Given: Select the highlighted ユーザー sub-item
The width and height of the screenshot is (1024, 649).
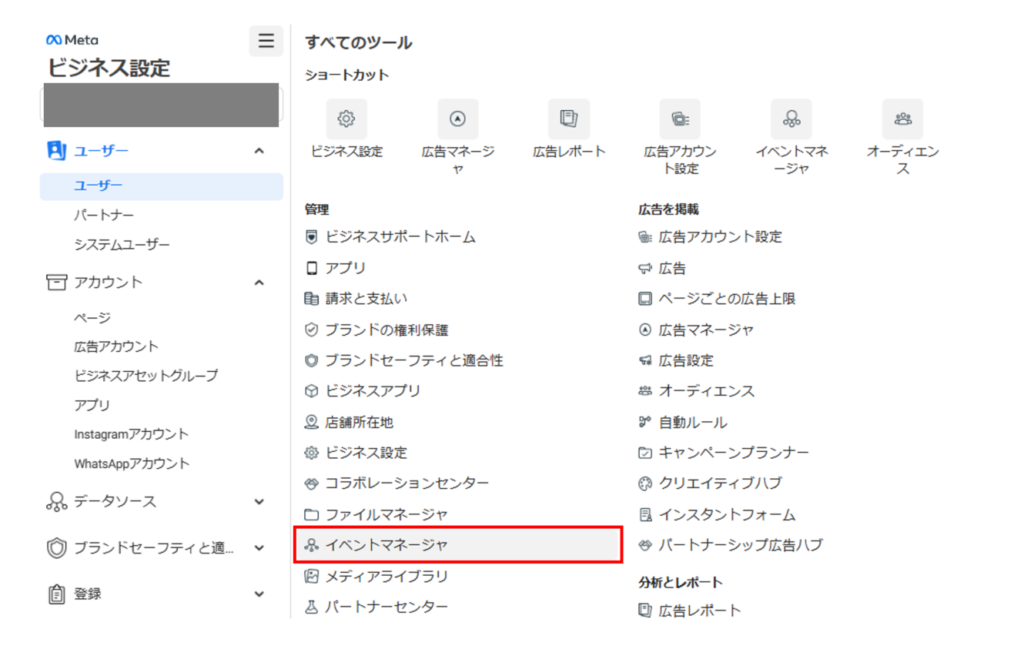Looking at the screenshot, I should click(x=161, y=186).
